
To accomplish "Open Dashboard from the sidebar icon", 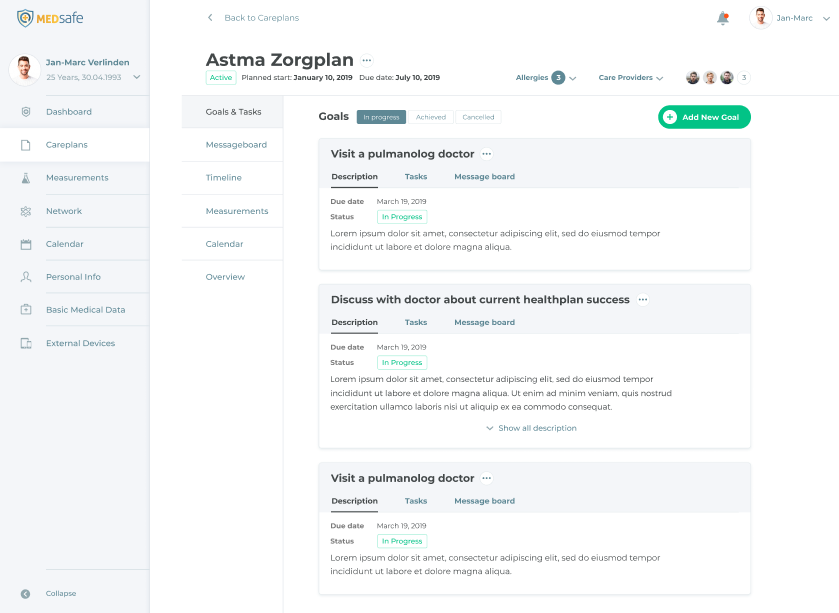I will pyautogui.click(x=26, y=112).
